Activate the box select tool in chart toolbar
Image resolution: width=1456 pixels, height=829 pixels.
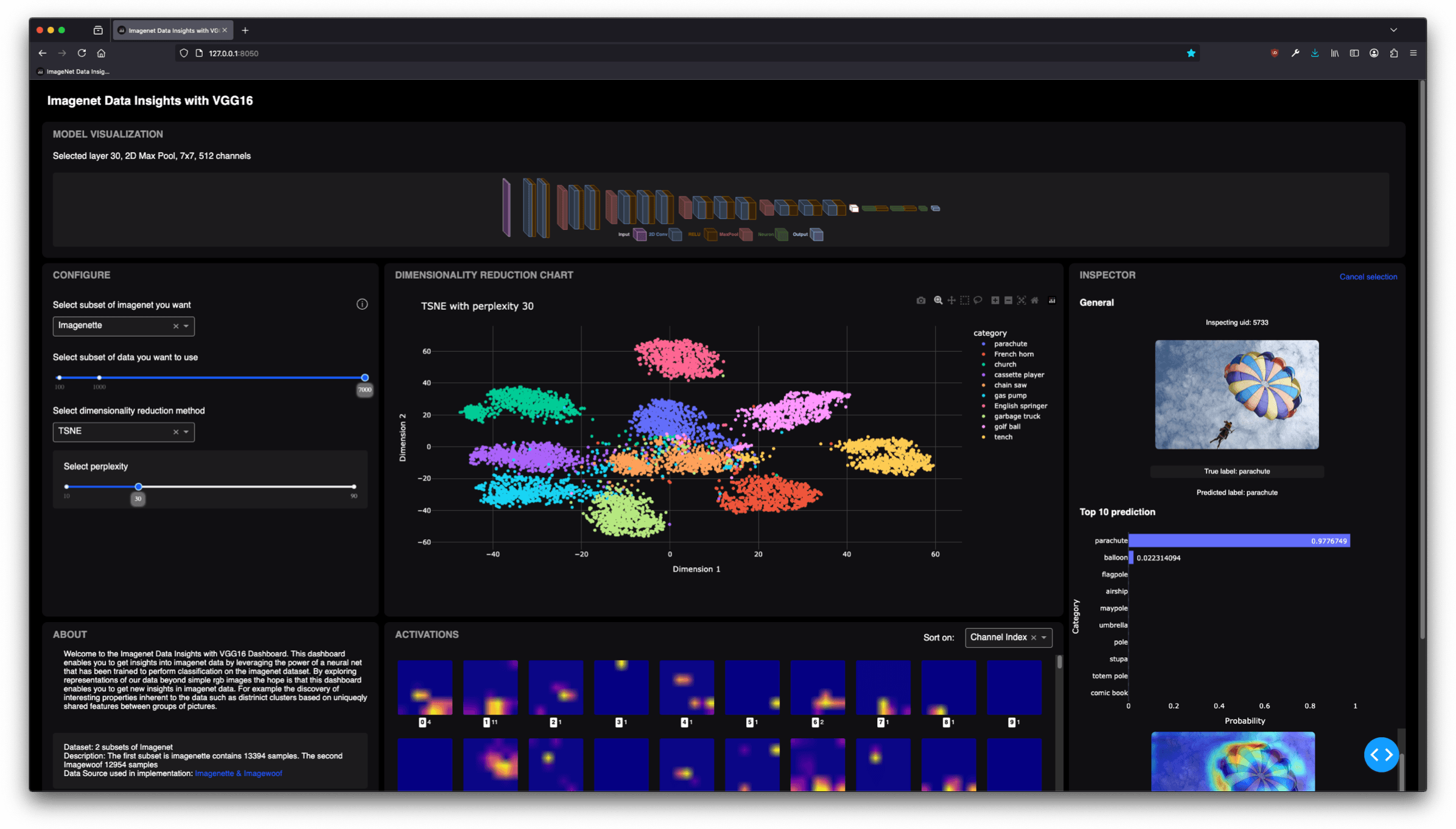(965, 301)
